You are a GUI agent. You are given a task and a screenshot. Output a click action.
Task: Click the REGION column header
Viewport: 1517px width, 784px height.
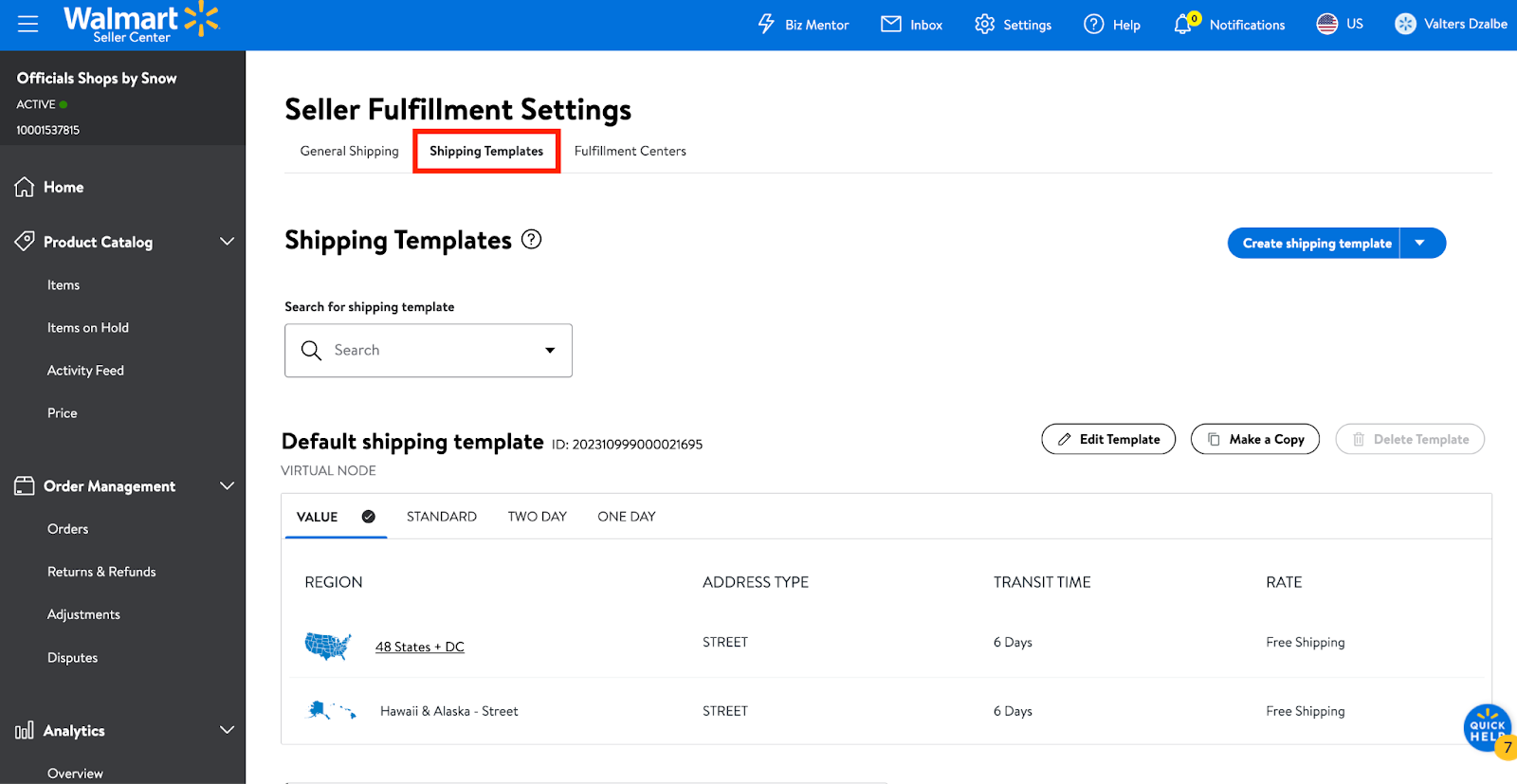coord(334,582)
